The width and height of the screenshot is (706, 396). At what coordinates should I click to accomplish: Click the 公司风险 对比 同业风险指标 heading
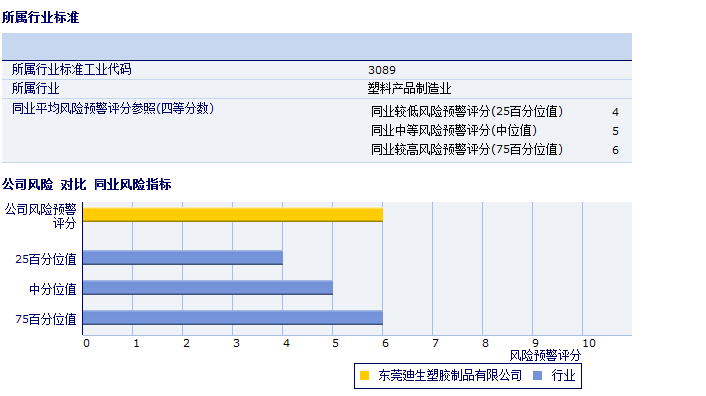click(x=86, y=184)
